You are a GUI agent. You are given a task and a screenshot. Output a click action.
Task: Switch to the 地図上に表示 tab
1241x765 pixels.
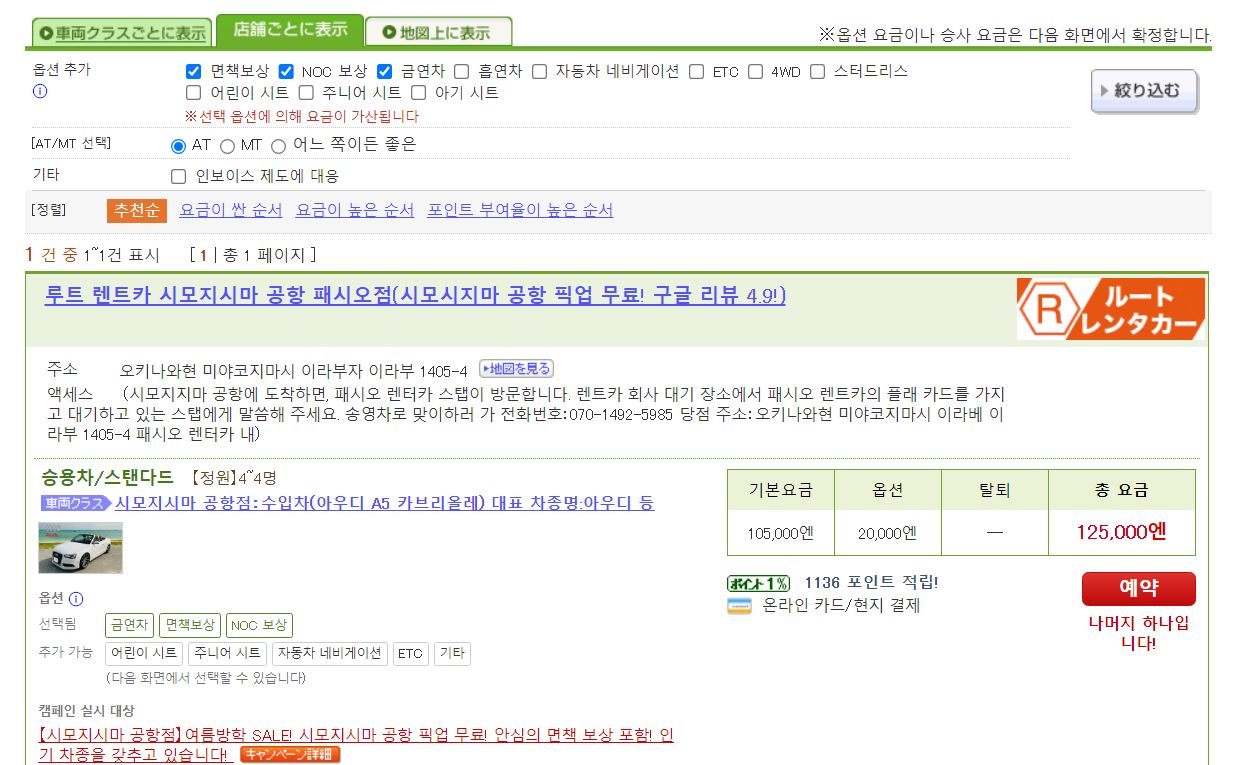(439, 30)
